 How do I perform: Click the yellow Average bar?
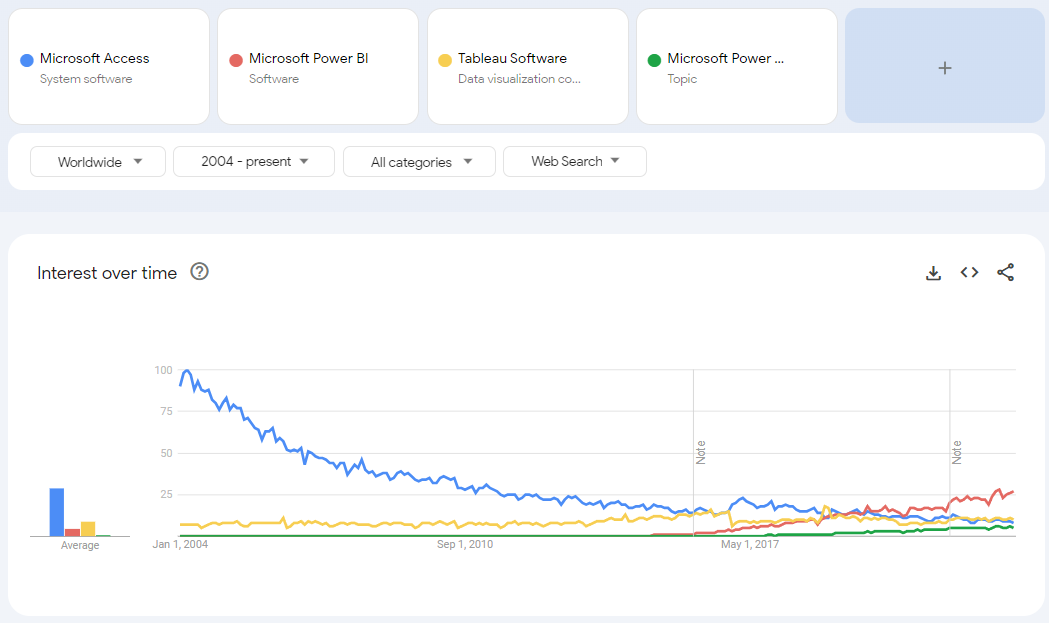[88, 529]
